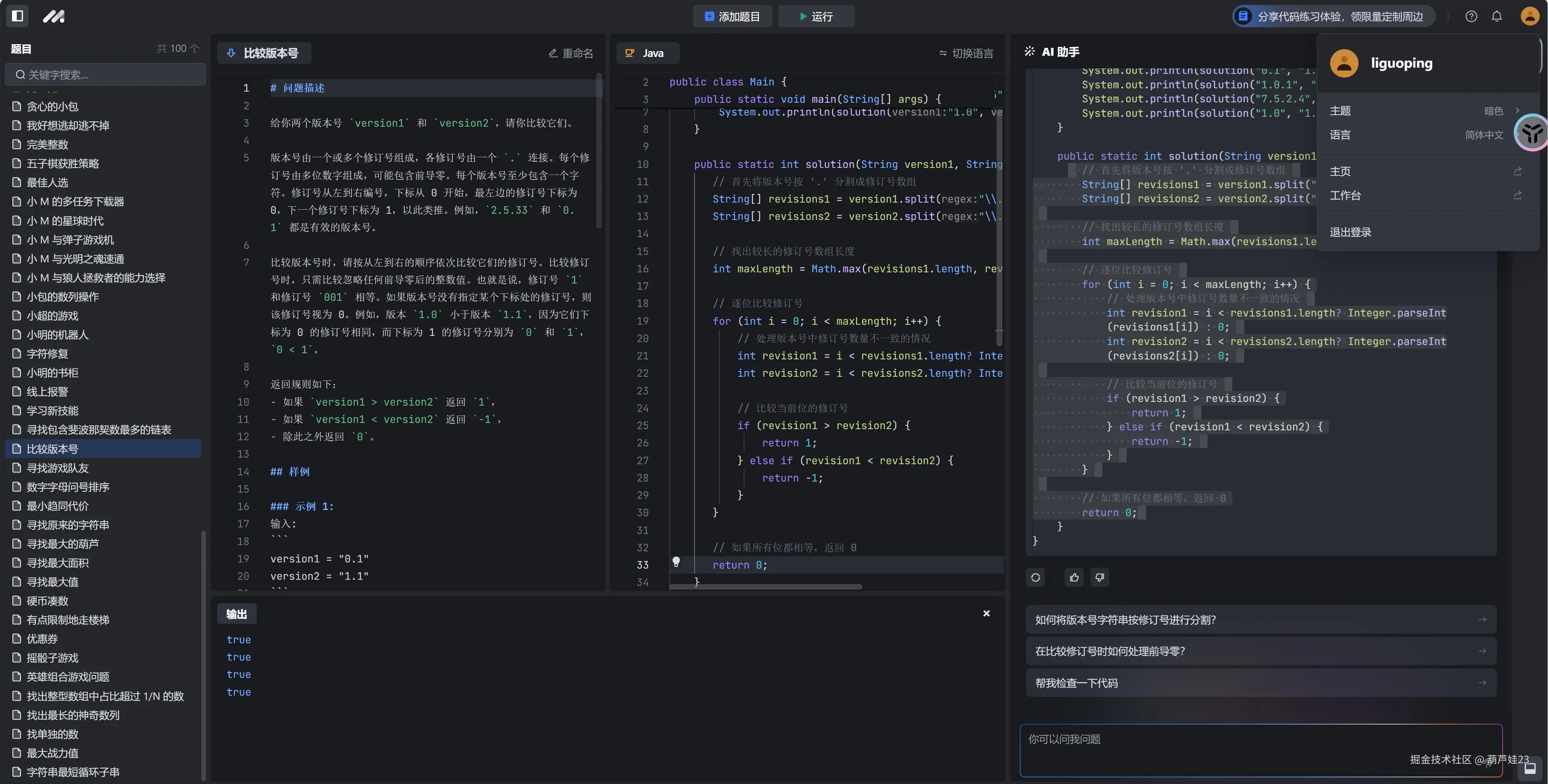1548x784 pixels.
Task: Select 退出登录 from the user menu
Action: [x=1350, y=232]
